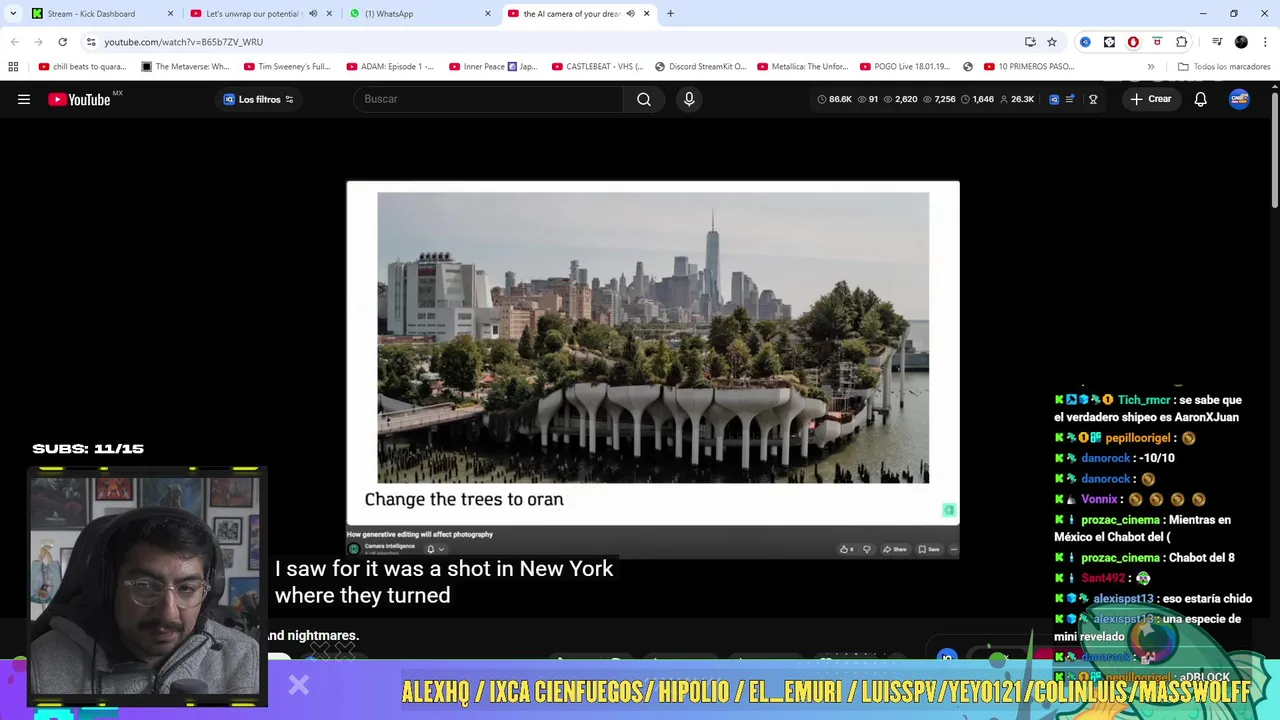
Task: Click the '26.3K' subscribers stat
Action: click(1016, 99)
